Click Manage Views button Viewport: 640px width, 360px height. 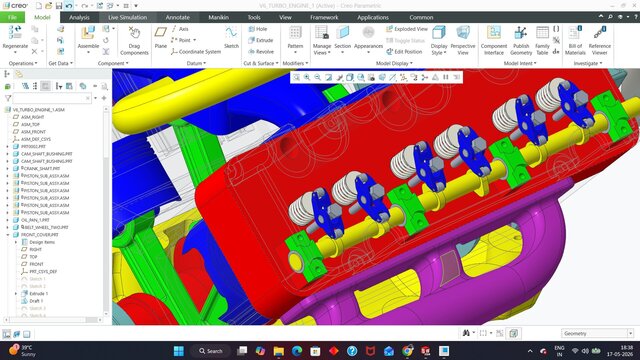click(322, 40)
